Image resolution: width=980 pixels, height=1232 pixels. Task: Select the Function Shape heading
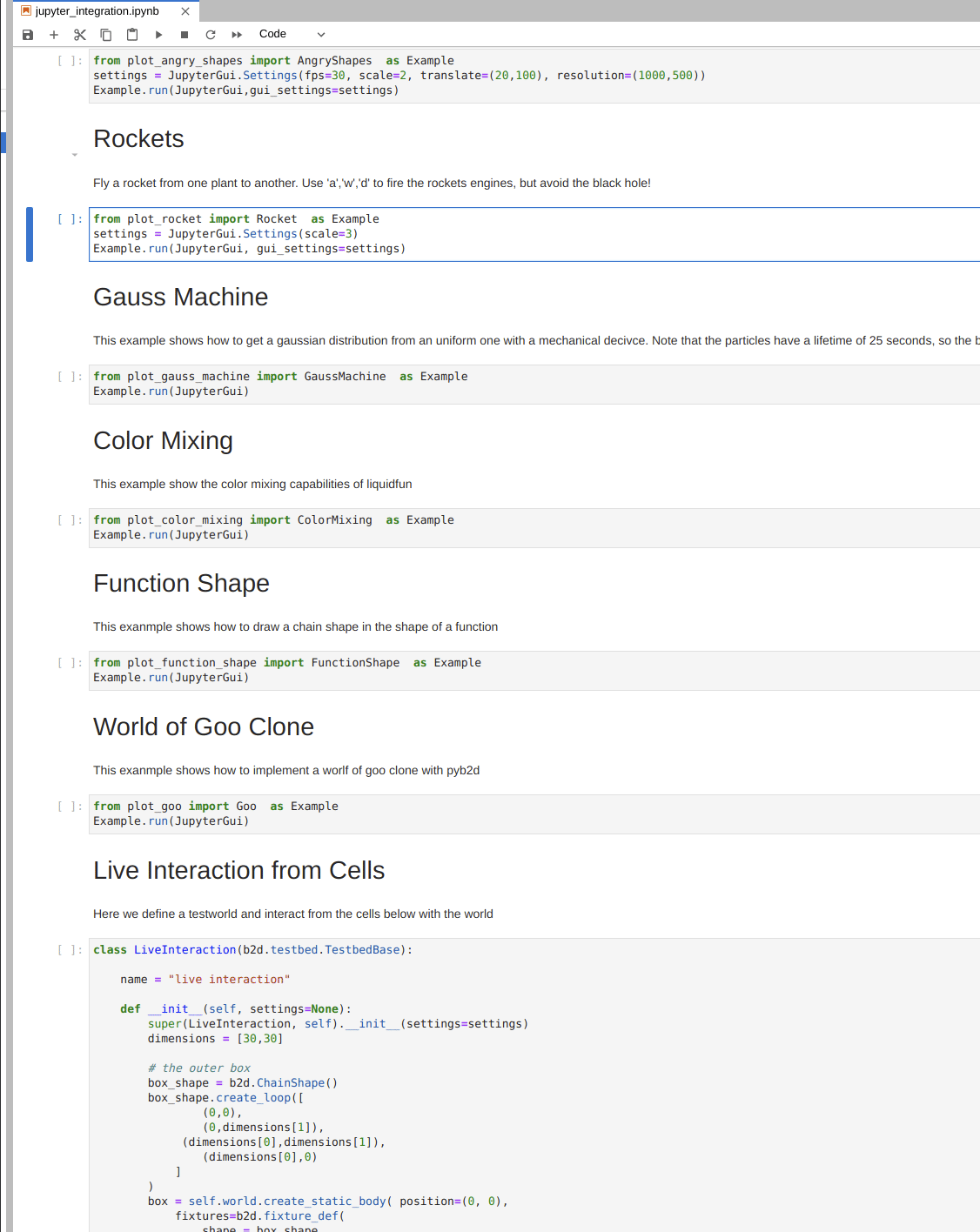click(181, 584)
